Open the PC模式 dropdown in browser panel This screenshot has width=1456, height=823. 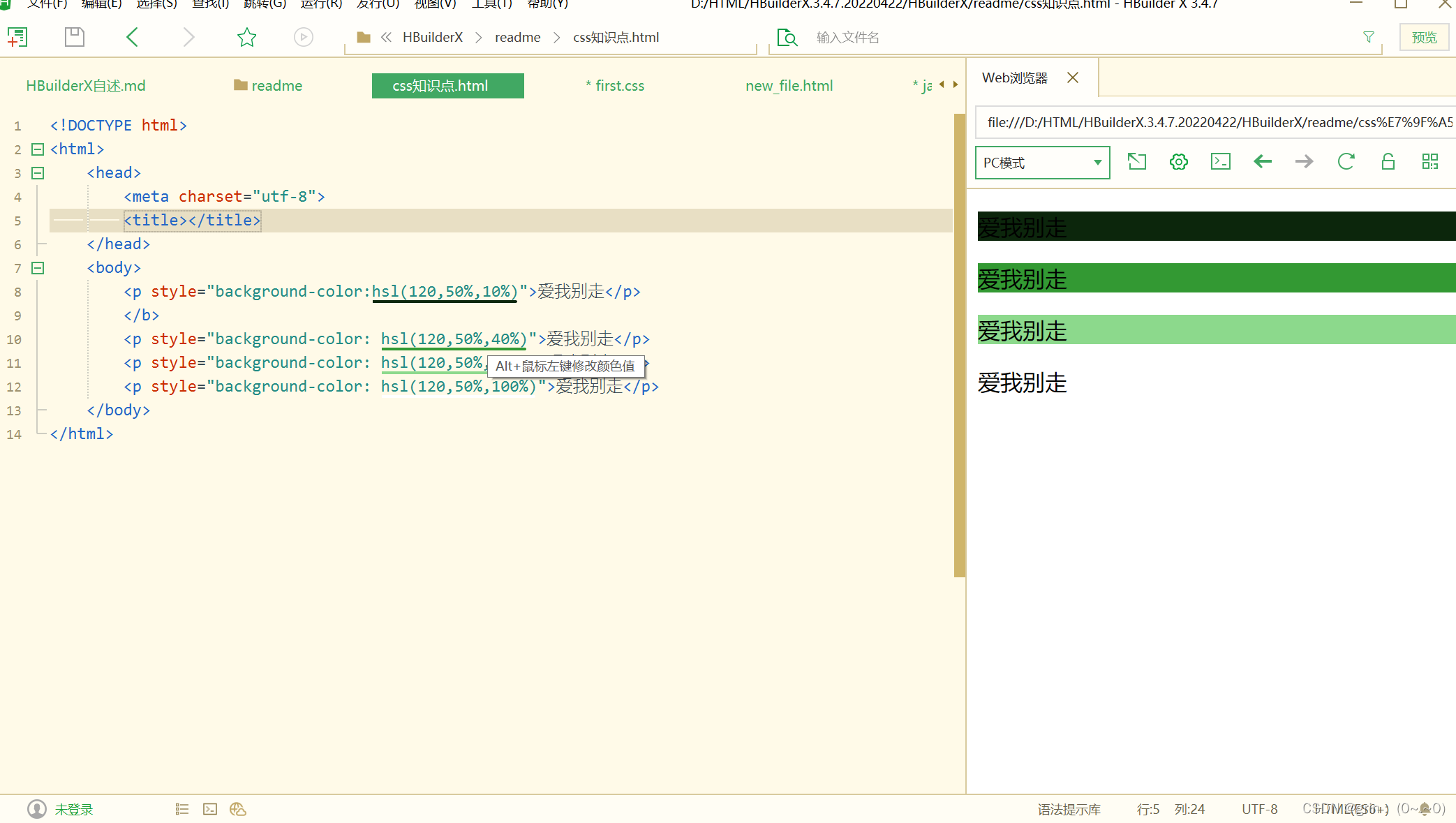(x=1042, y=162)
